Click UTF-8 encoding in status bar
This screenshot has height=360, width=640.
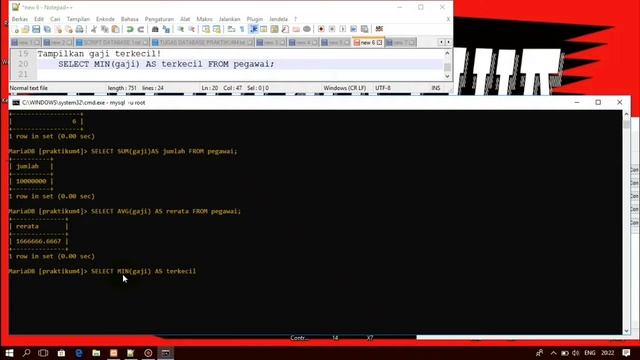click(x=383, y=88)
